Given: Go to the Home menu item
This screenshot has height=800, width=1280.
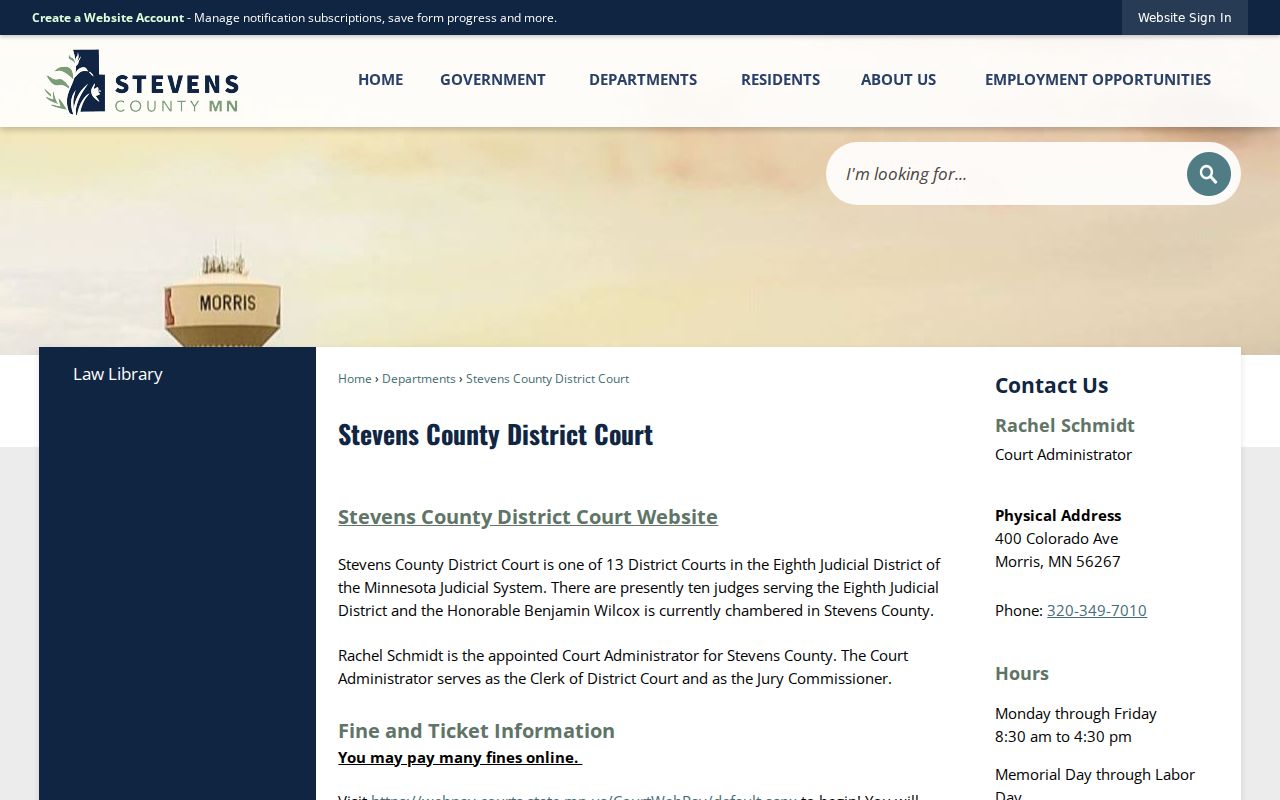Looking at the screenshot, I should click(380, 80).
